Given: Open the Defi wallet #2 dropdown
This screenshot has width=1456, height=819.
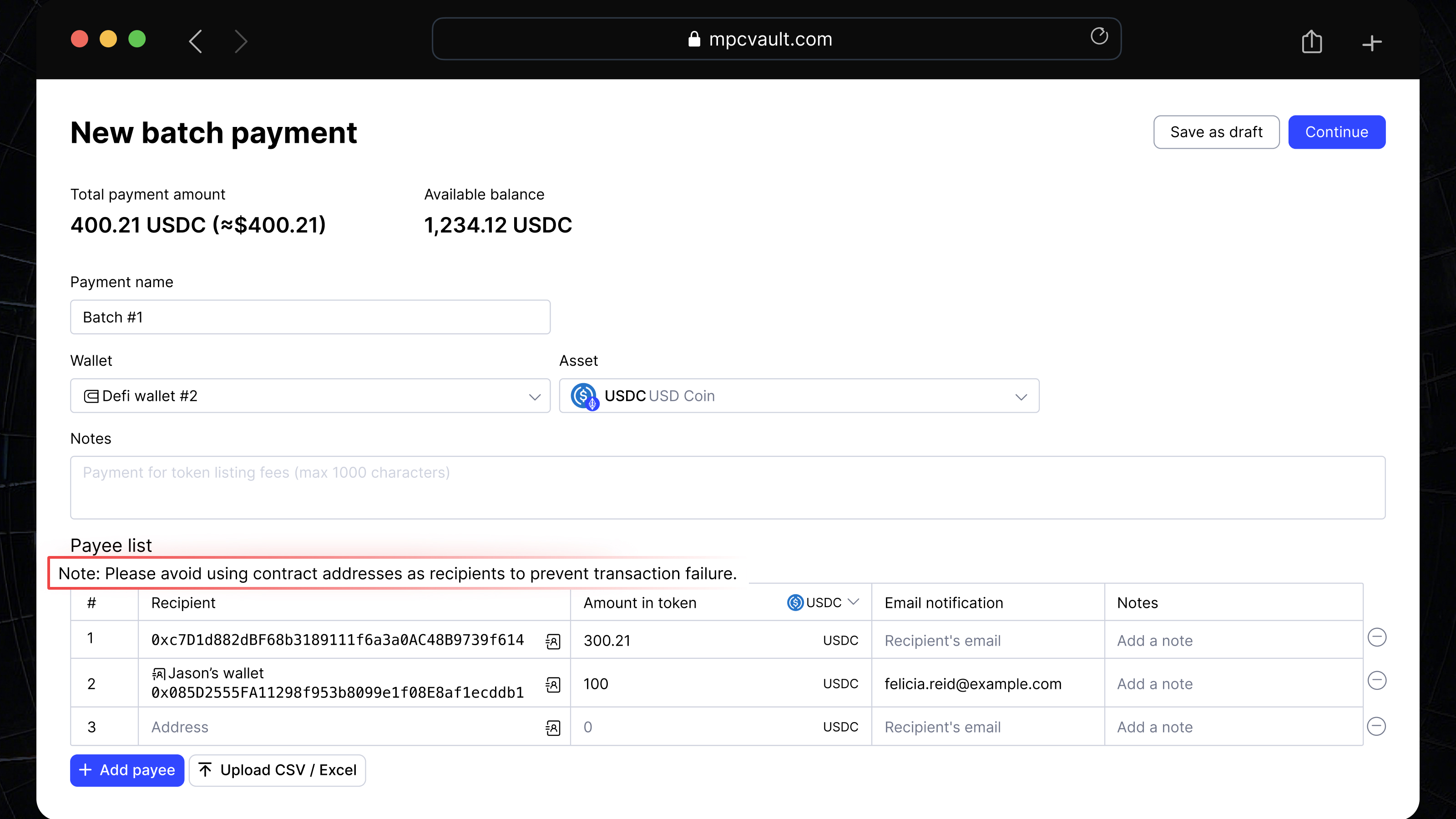Looking at the screenshot, I should pyautogui.click(x=310, y=396).
